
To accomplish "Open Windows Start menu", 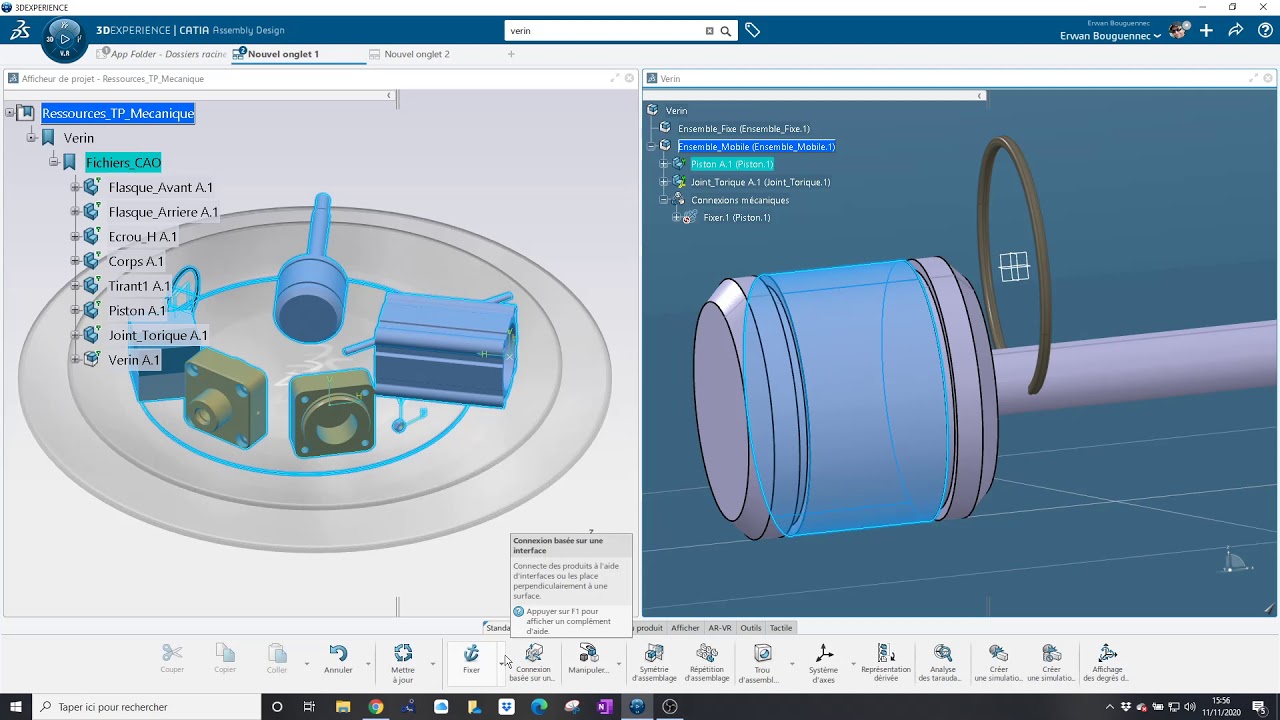I will coord(16,707).
